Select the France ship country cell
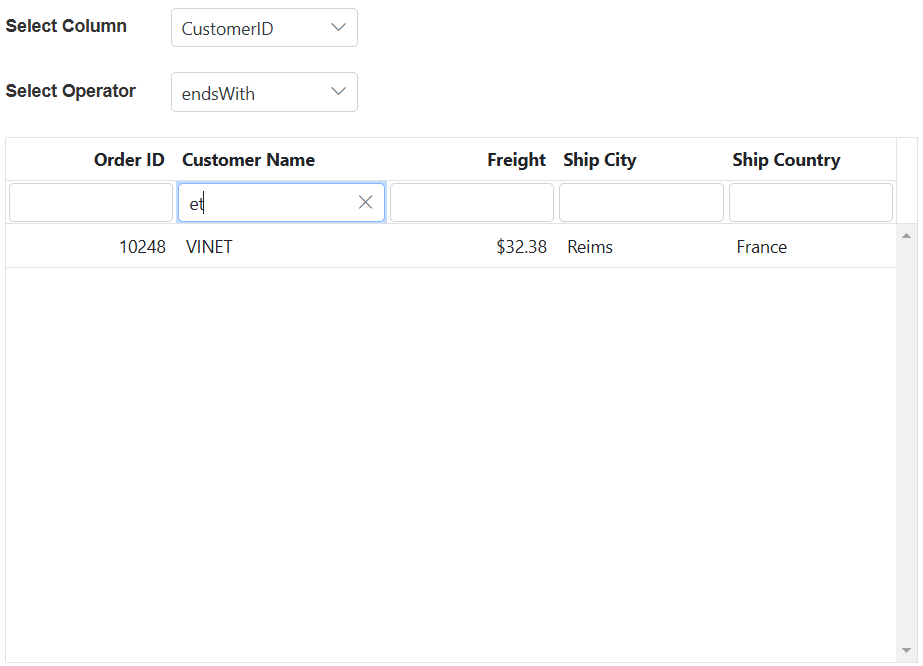The width and height of the screenshot is (923, 666). pyautogui.click(x=761, y=247)
